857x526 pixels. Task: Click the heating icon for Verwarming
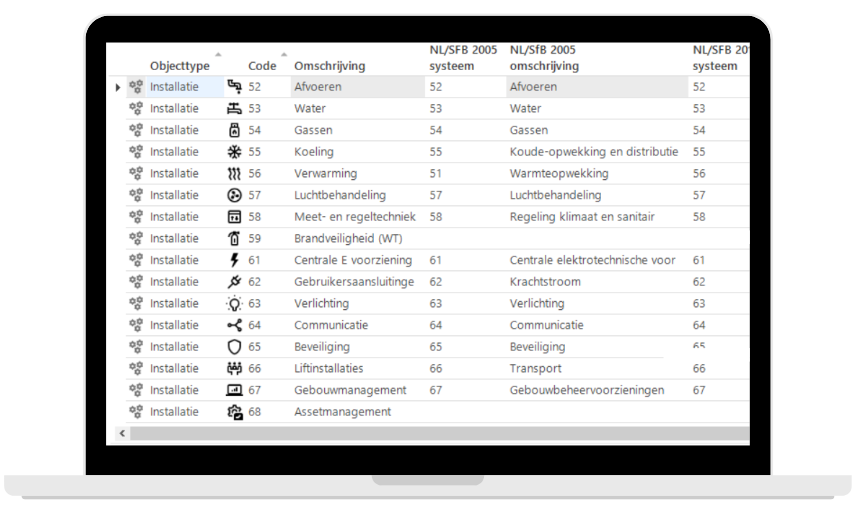[235, 174]
